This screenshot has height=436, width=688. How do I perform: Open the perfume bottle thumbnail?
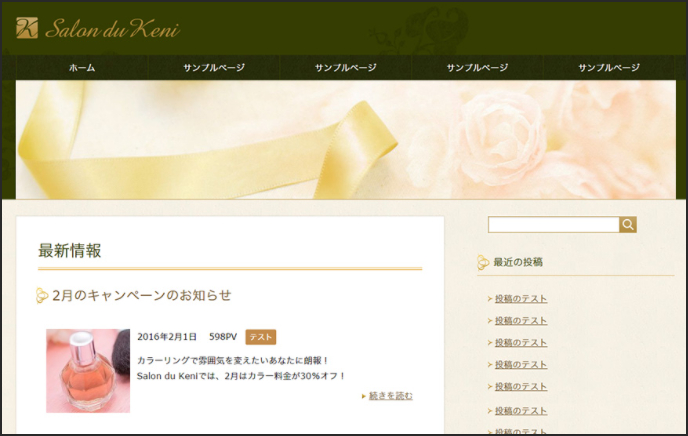click(x=88, y=371)
